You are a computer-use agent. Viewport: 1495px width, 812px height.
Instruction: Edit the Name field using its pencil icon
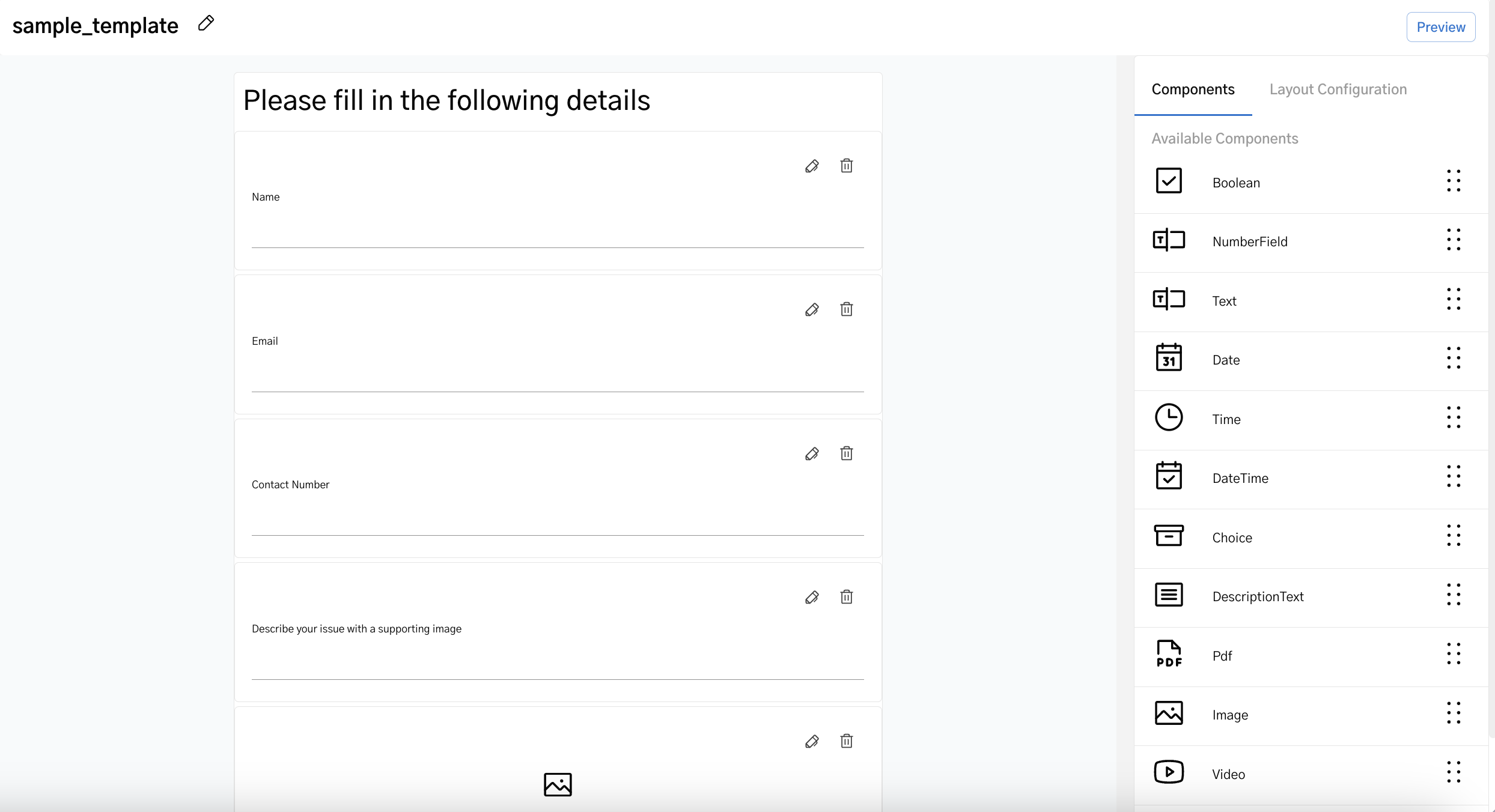(812, 166)
